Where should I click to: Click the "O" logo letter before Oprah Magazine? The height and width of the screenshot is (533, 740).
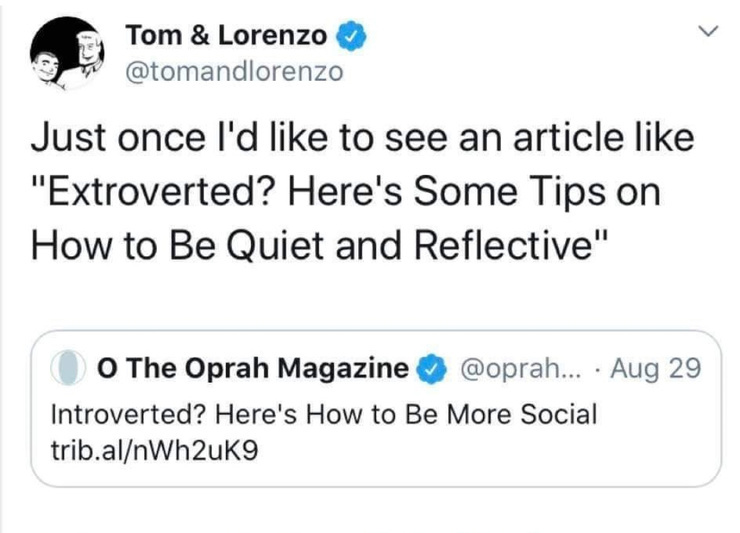point(106,368)
